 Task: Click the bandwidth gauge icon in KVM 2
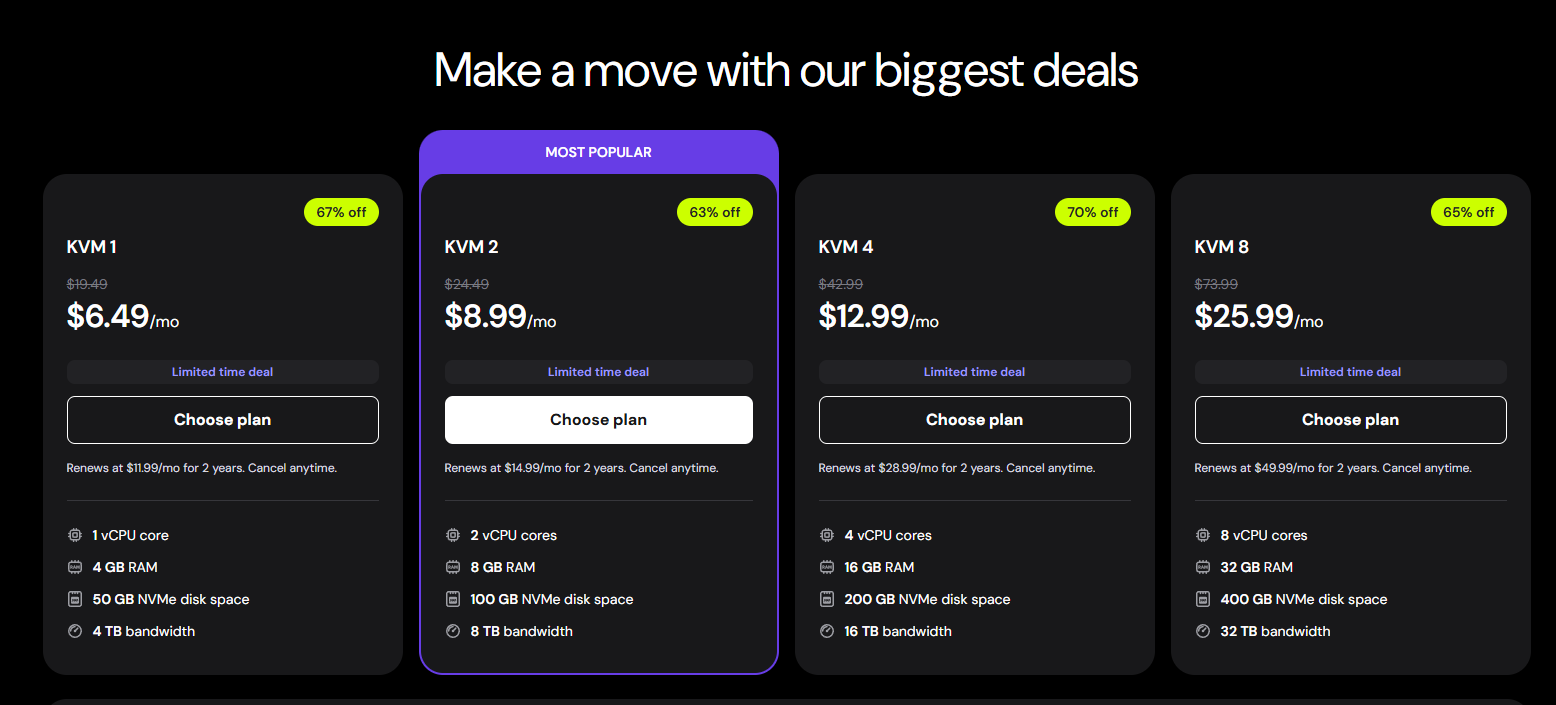[452, 631]
